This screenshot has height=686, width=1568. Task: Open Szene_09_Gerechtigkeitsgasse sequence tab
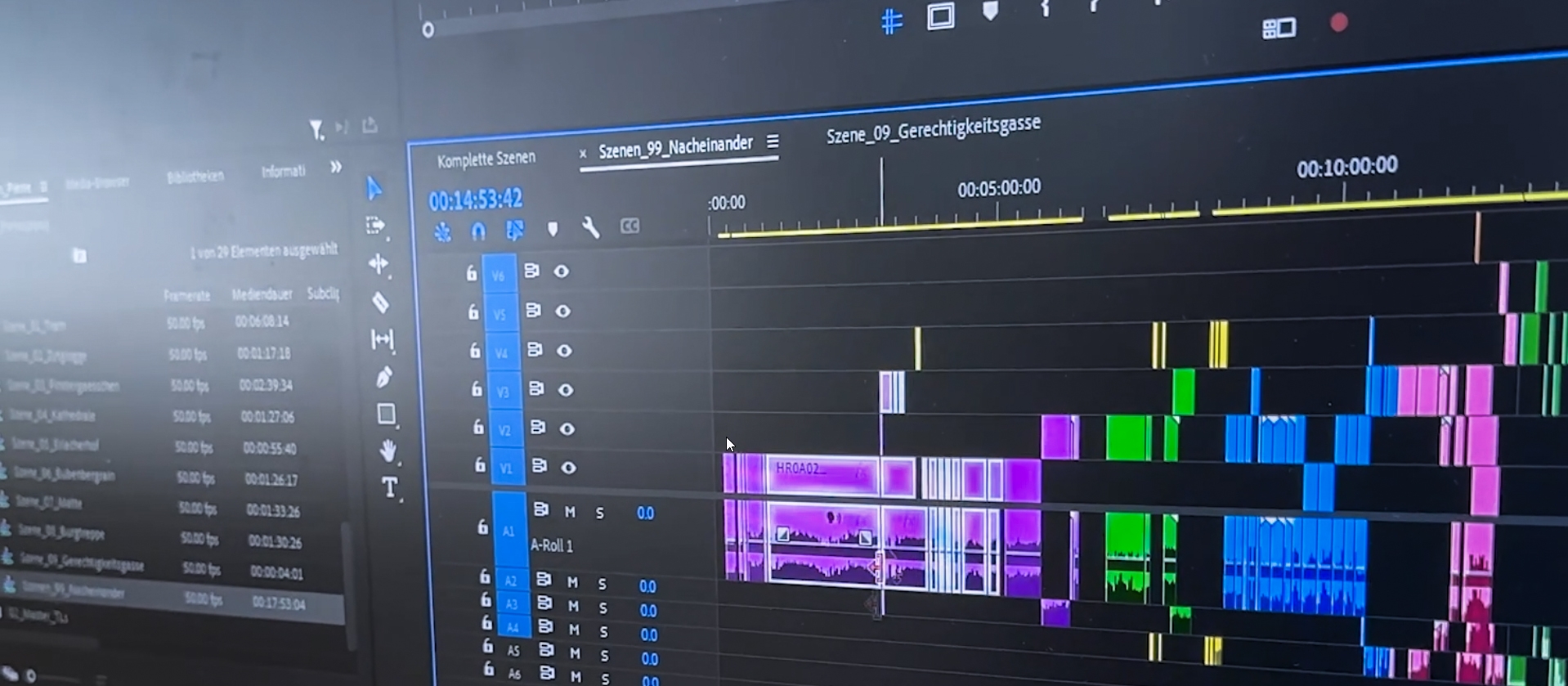pos(933,130)
